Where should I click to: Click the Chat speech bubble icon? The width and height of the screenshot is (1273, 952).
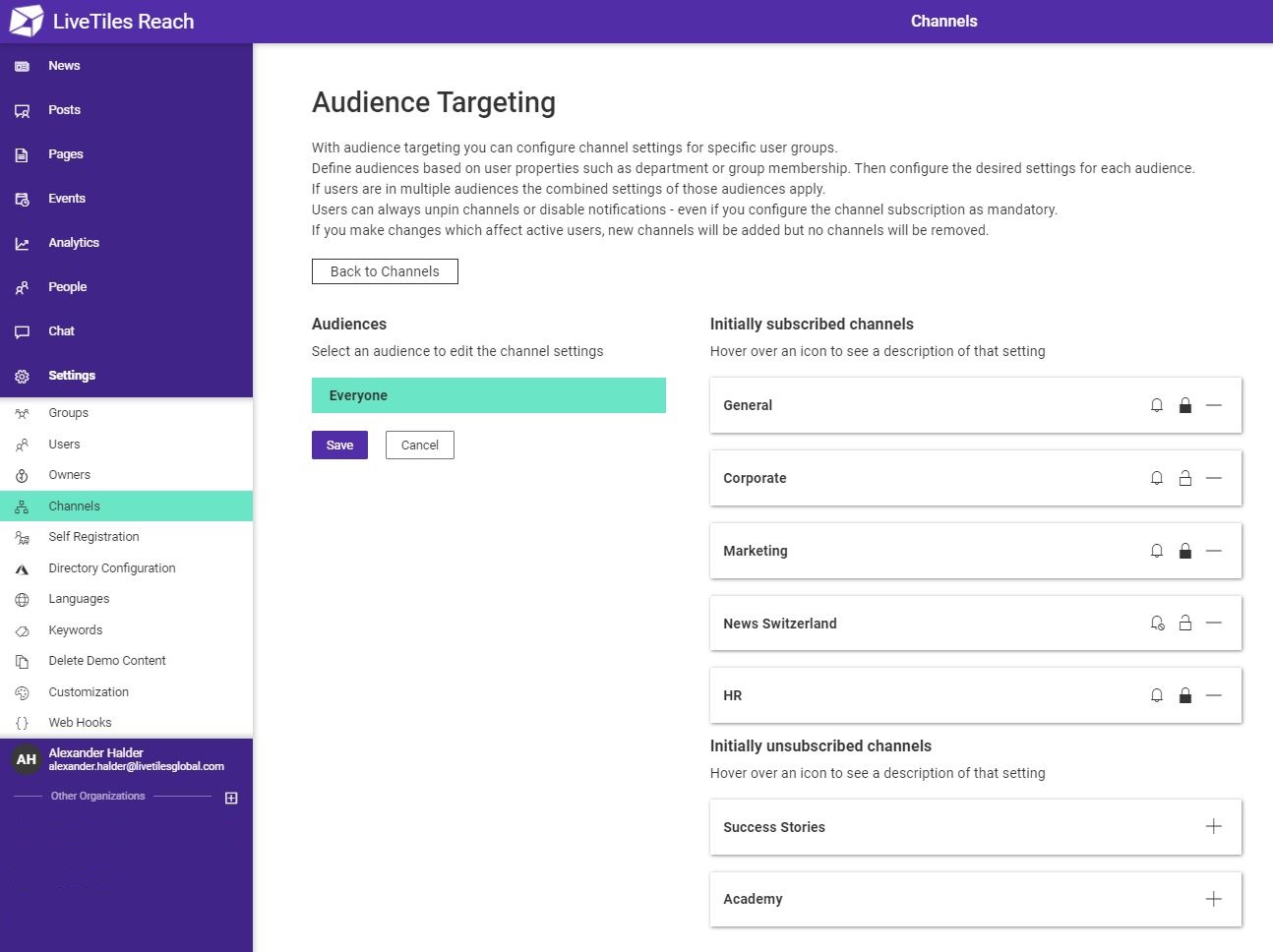tap(22, 331)
